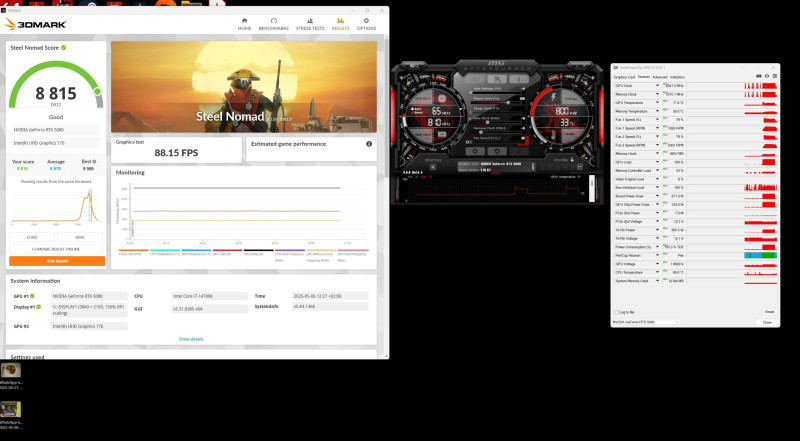Open GPU selector combo box in GPU-Z
The width and height of the screenshot is (800, 441).
645,322
